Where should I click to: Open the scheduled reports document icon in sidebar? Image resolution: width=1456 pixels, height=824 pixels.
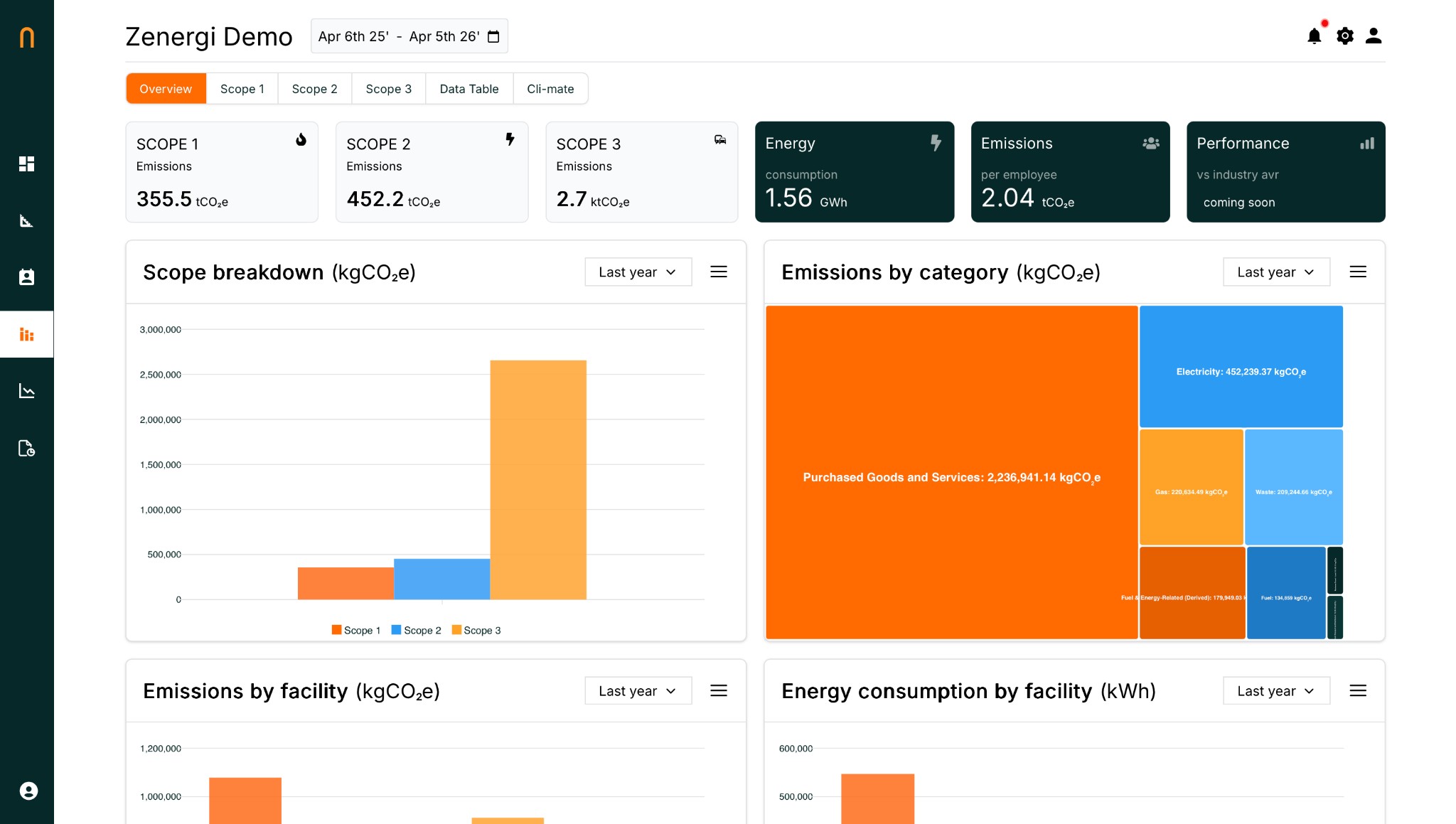pyautogui.click(x=27, y=449)
